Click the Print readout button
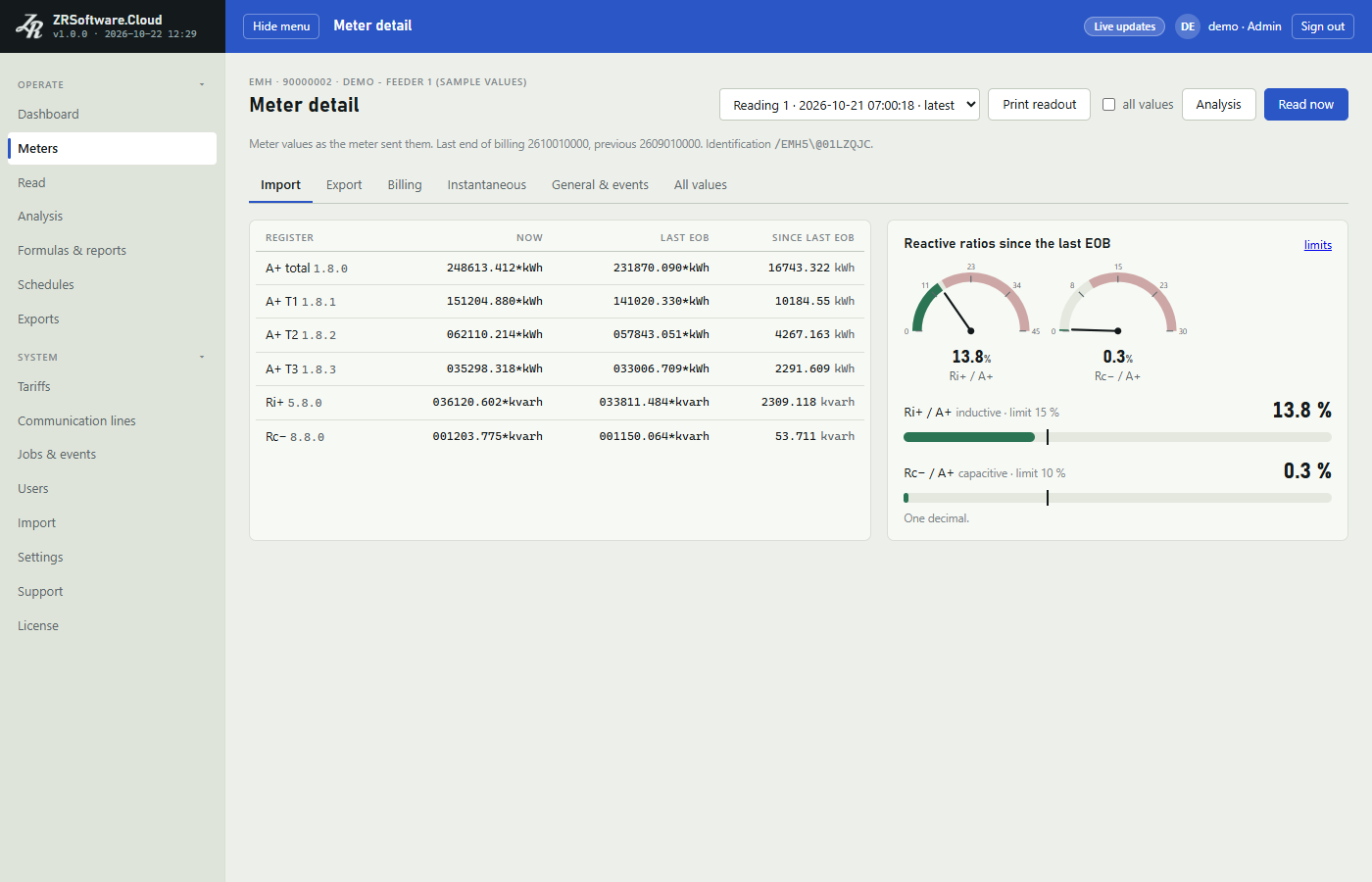The height and width of the screenshot is (882, 1372). [x=1040, y=105]
